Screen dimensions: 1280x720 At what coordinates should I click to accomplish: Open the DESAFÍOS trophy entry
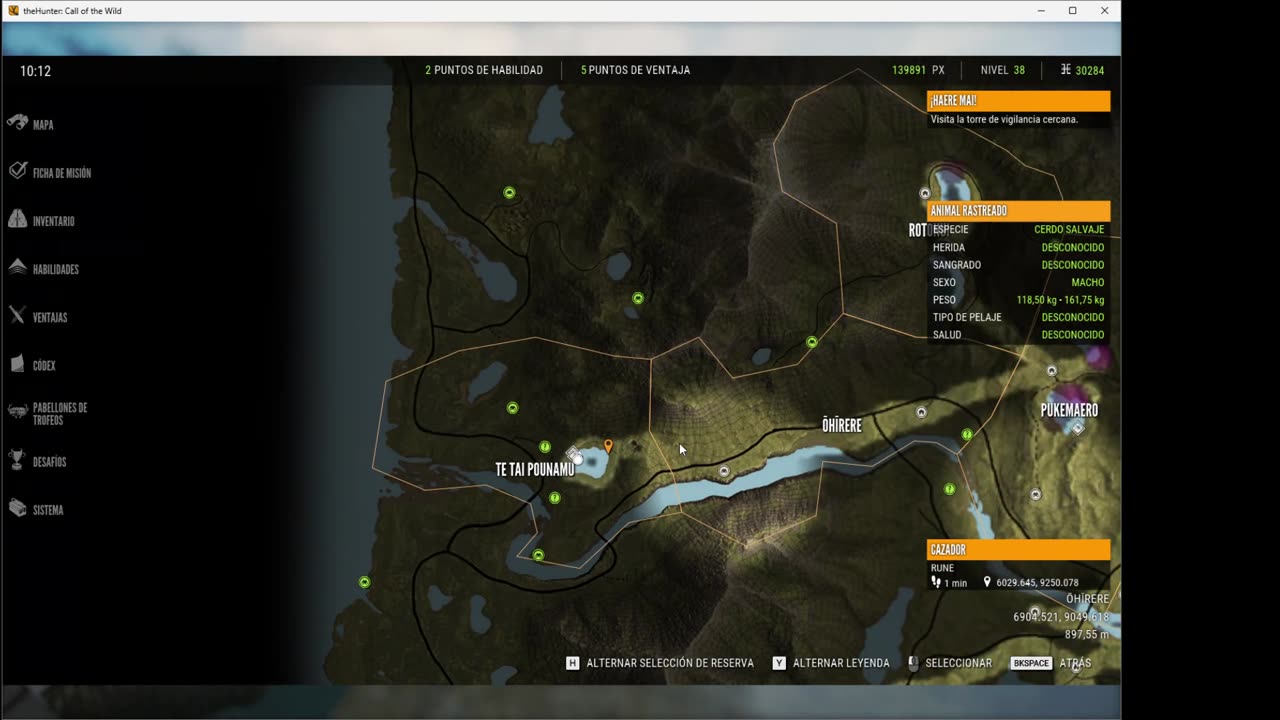tap(38, 461)
